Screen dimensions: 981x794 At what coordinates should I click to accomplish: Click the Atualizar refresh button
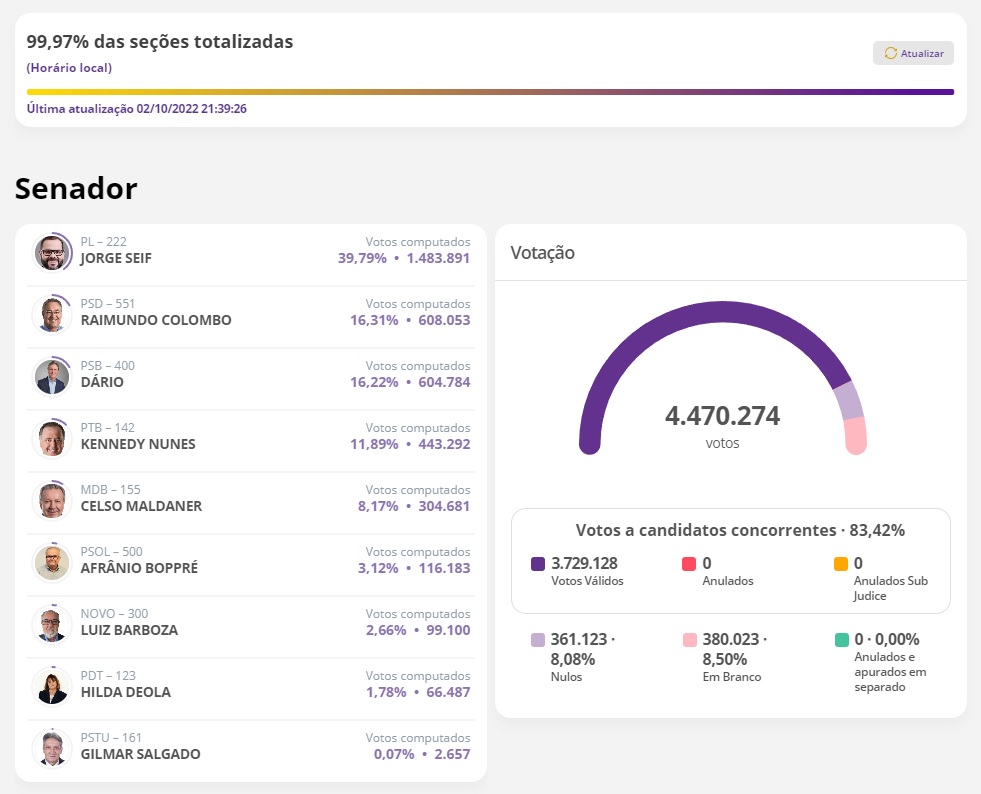pyautogui.click(x=913, y=53)
